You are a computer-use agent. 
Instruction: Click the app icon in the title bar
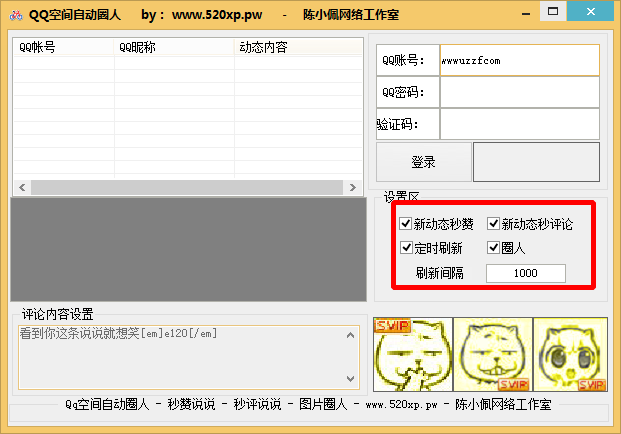(x=16, y=15)
